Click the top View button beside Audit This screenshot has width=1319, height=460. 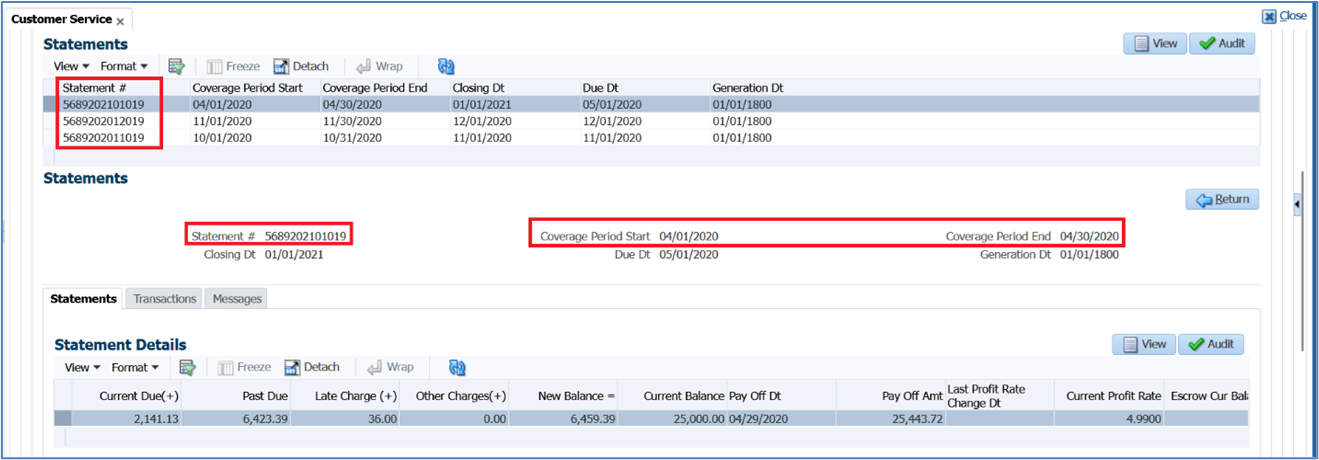pos(1155,44)
